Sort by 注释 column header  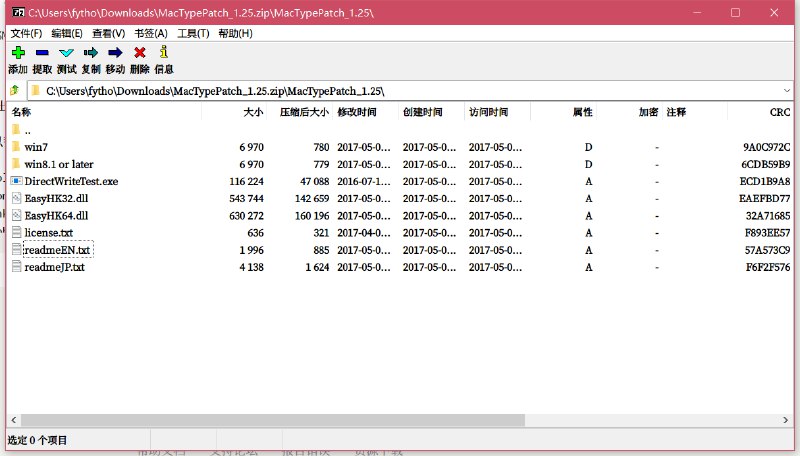click(695, 112)
